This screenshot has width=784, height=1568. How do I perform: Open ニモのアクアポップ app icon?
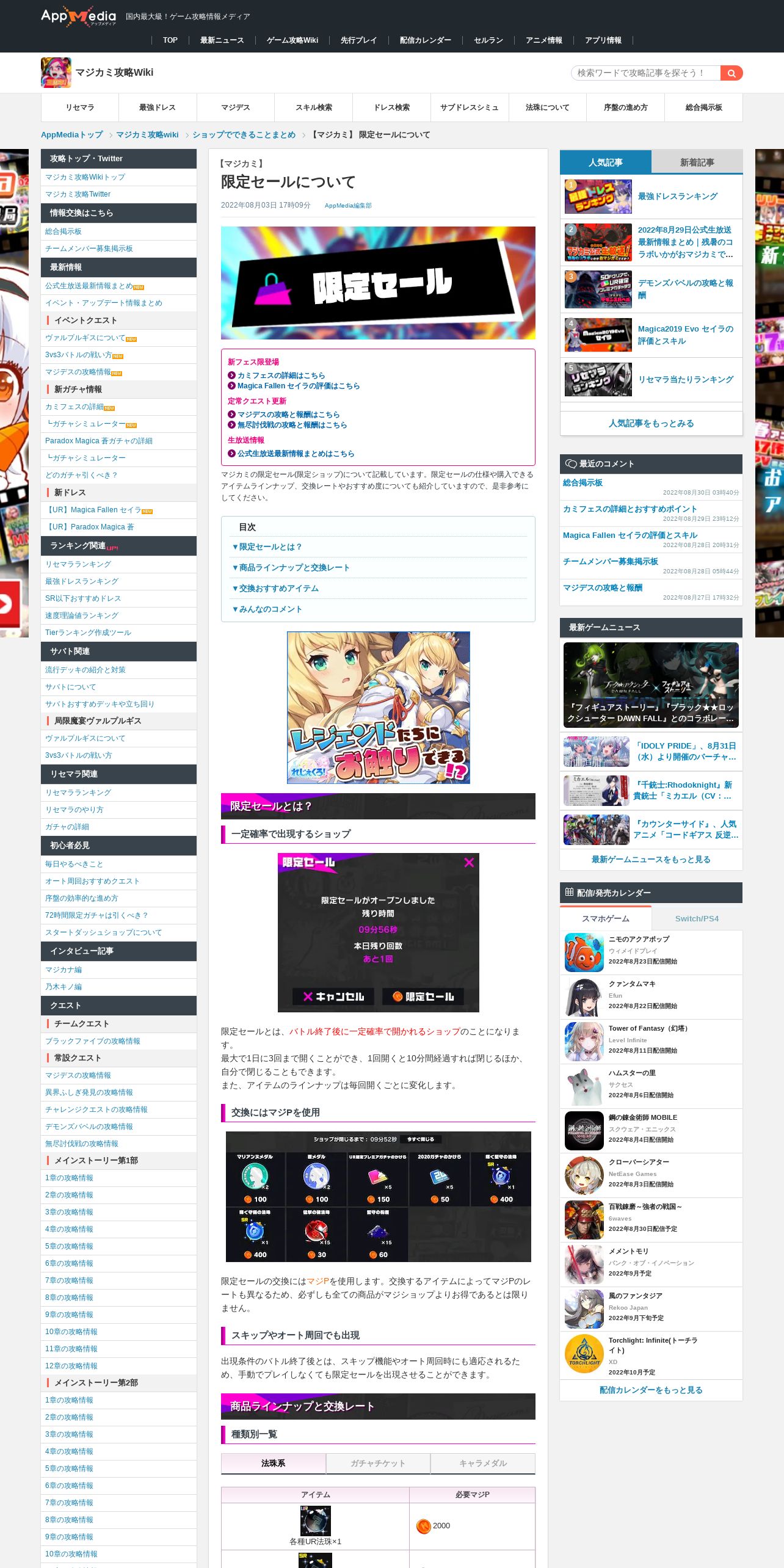pyautogui.click(x=584, y=952)
